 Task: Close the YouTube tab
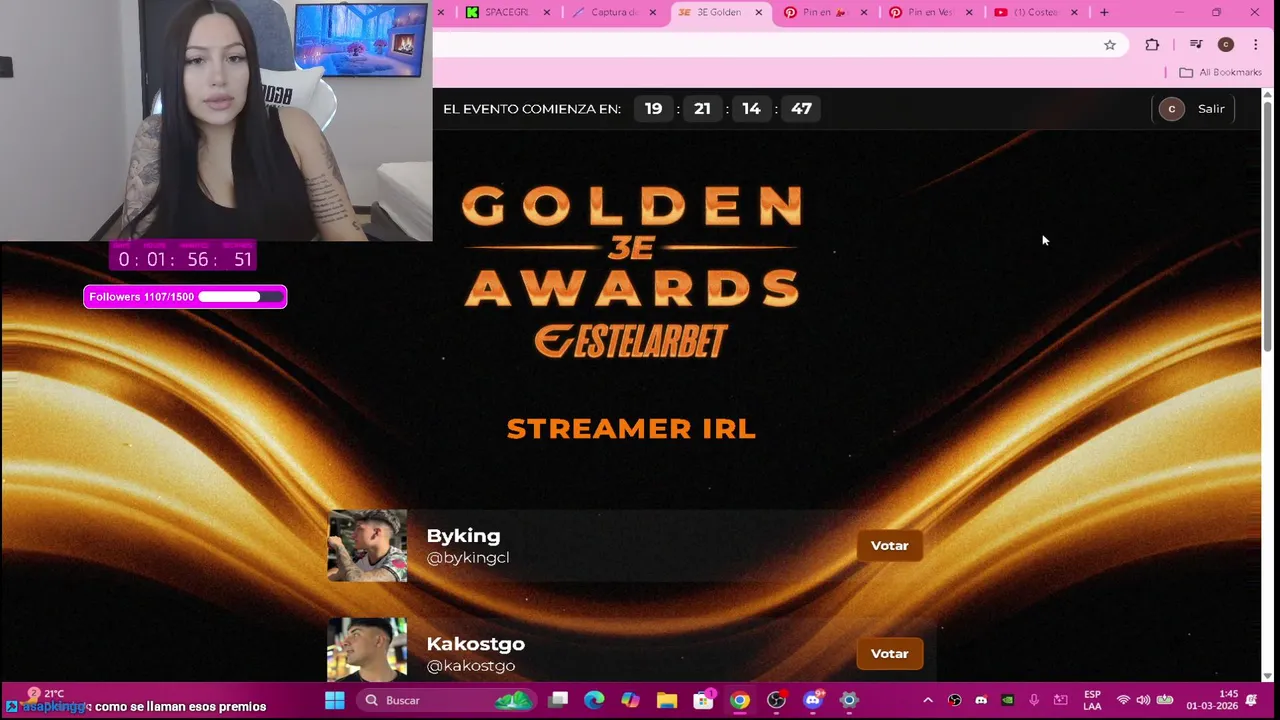click(1075, 12)
